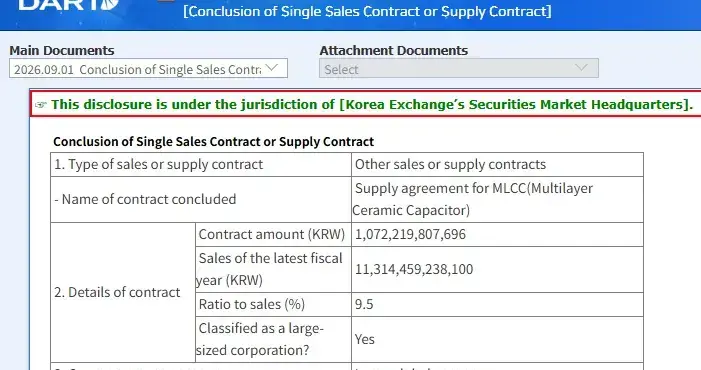Click the bold table heading above the table
Viewport: 701px width, 370px height.
tap(213, 142)
